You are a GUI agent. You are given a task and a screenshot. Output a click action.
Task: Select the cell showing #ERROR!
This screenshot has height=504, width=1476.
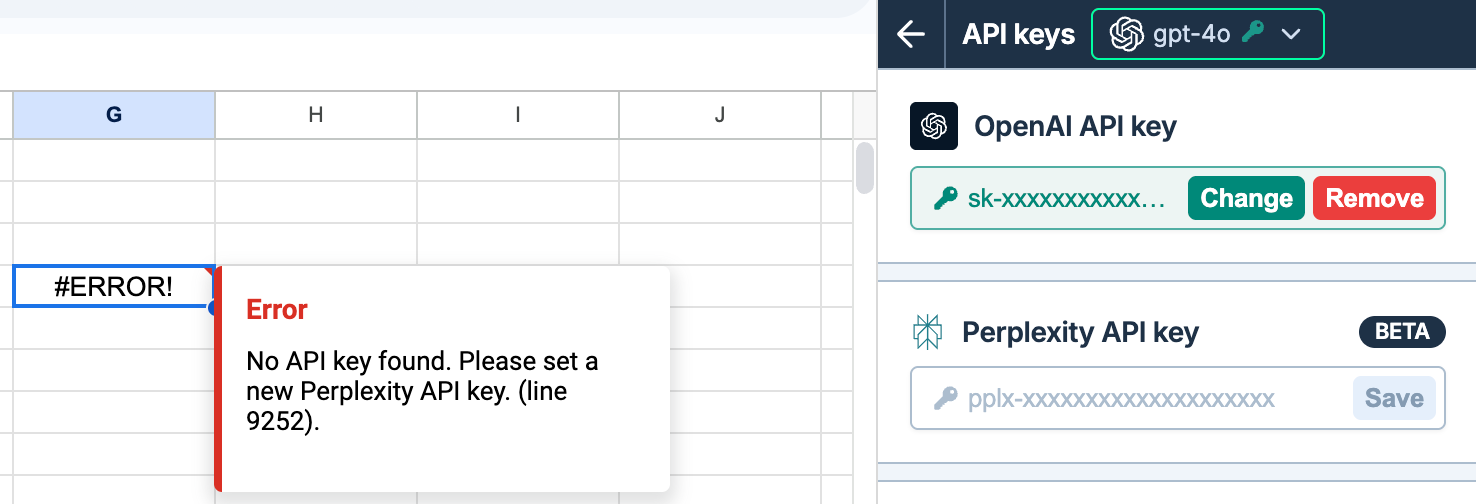coord(113,287)
